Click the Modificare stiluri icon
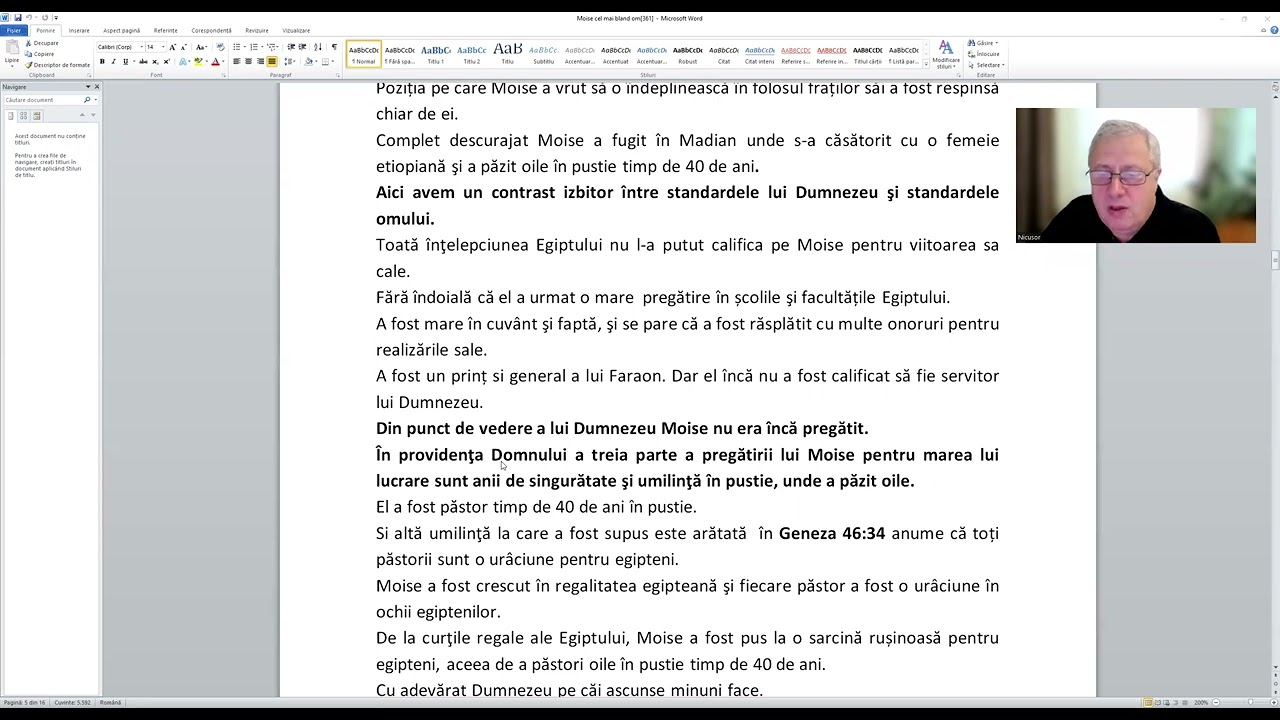Viewport: 1280px width, 720px height. pos(945,54)
